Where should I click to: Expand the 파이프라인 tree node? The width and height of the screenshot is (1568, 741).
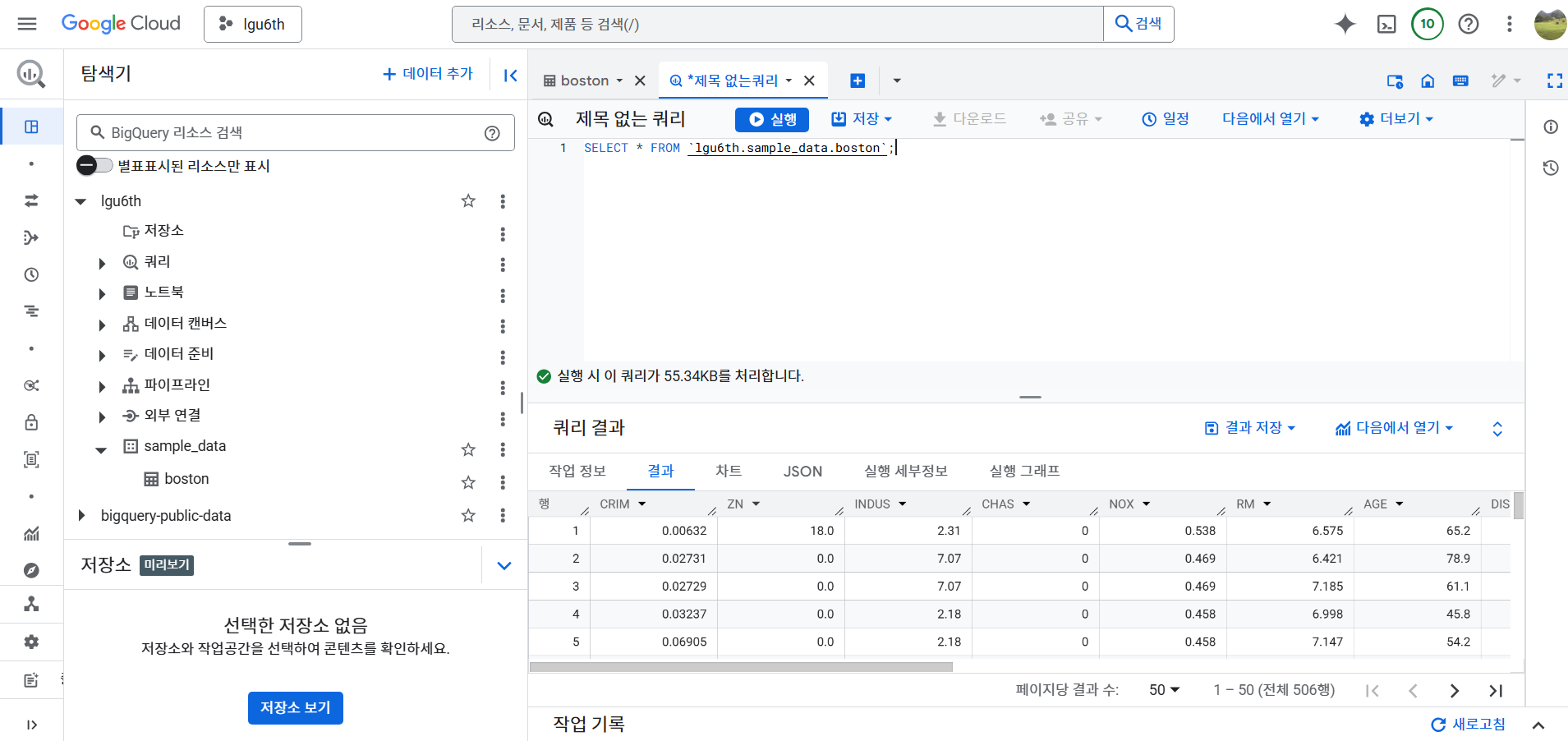102,387
